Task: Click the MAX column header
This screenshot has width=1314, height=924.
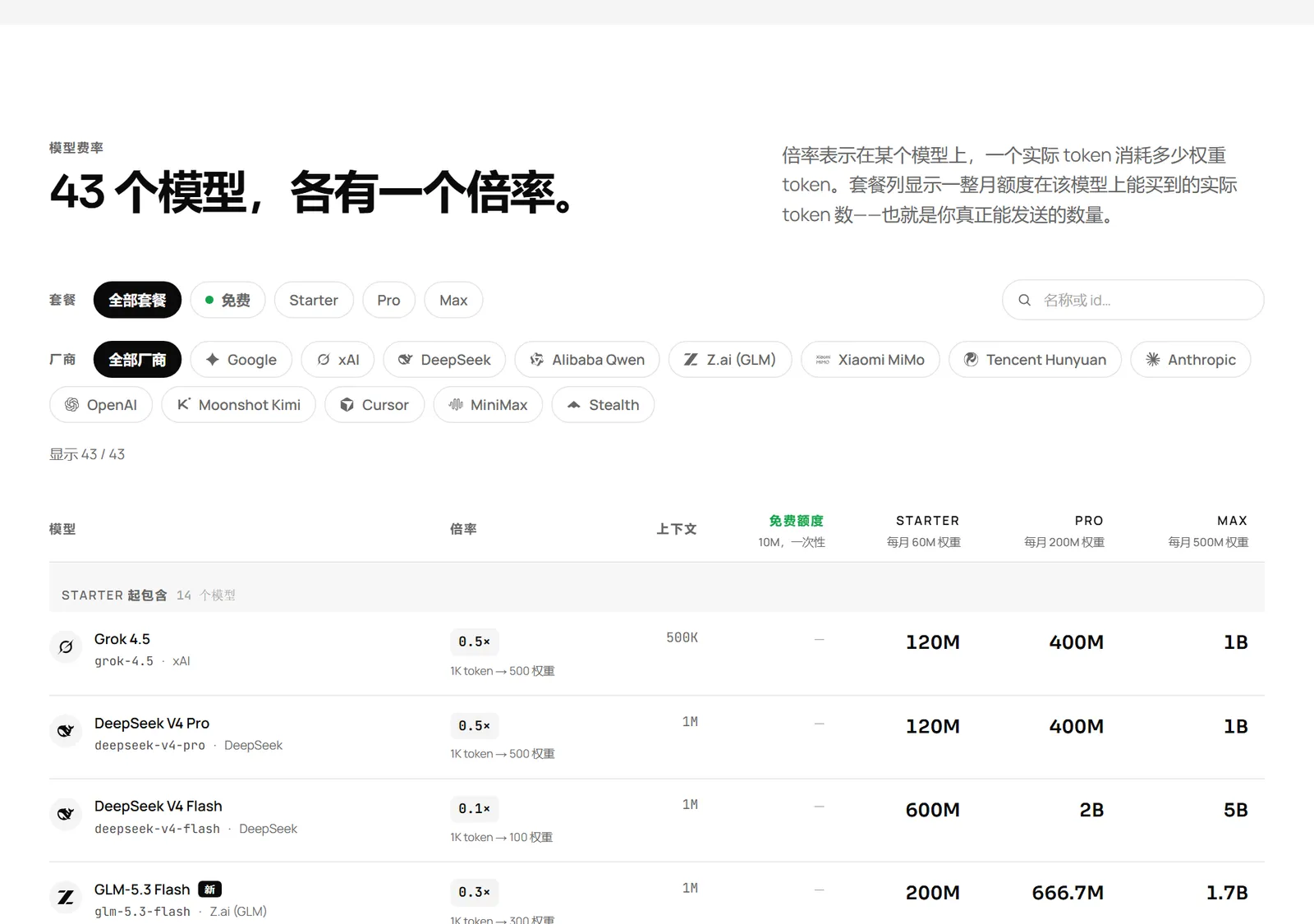Action: pyautogui.click(x=1232, y=521)
